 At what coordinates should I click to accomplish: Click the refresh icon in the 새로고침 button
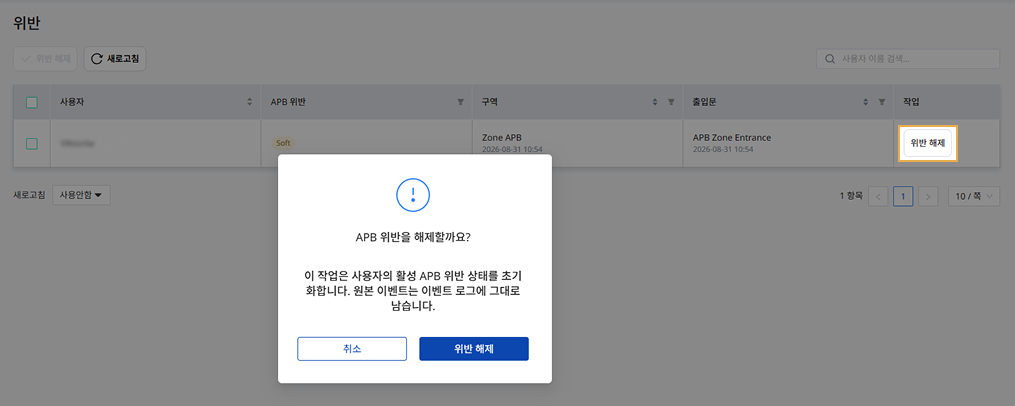[x=96, y=59]
